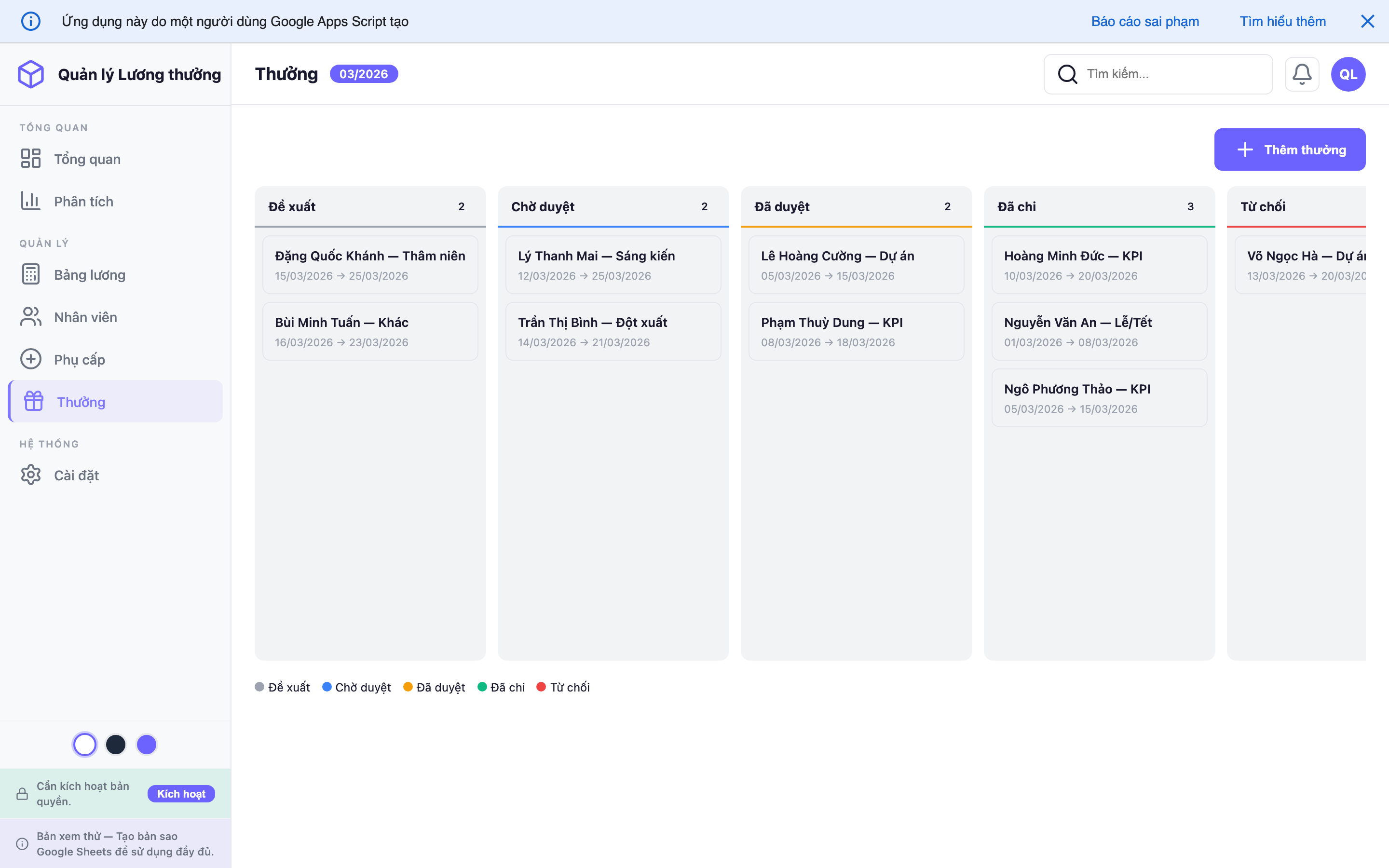The image size is (1389, 868).
Task: Click the Bảng lương calculator icon
Action: (x=31, y=274)
